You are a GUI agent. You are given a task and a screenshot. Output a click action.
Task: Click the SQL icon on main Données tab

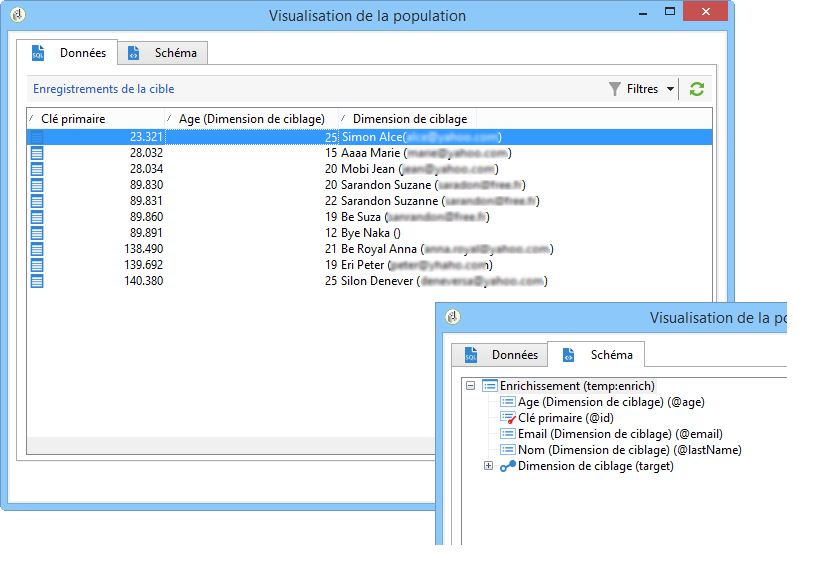pos(38,53)
